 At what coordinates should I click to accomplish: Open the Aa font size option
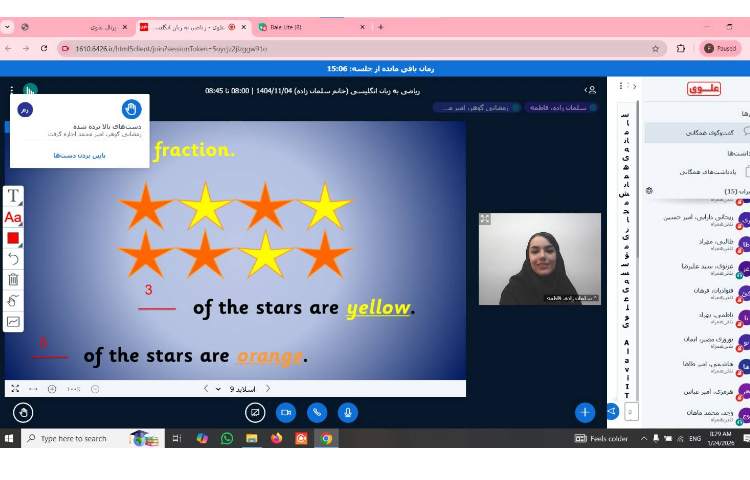13,218
